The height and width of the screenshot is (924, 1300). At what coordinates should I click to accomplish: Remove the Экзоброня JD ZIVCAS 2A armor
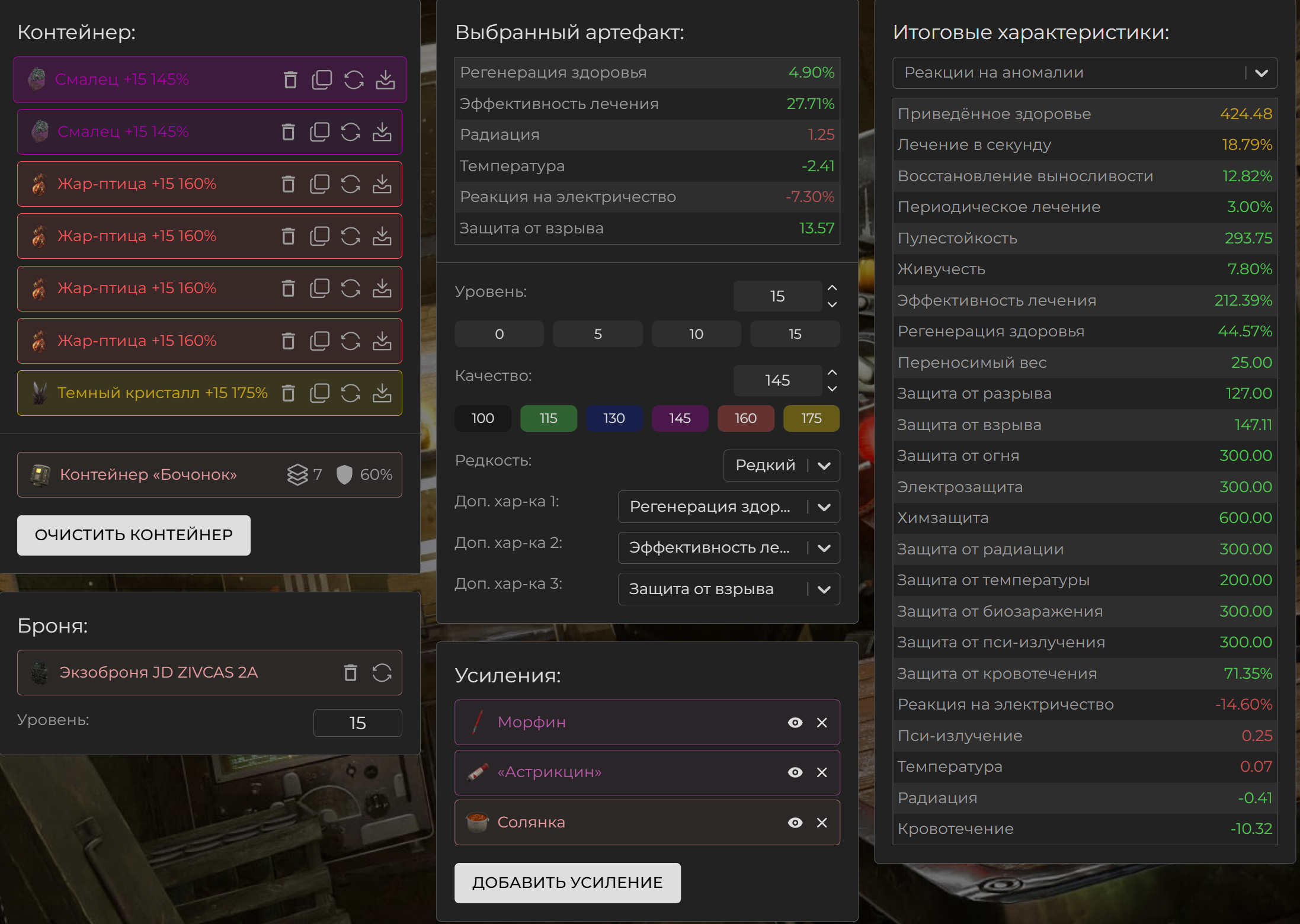351,672
